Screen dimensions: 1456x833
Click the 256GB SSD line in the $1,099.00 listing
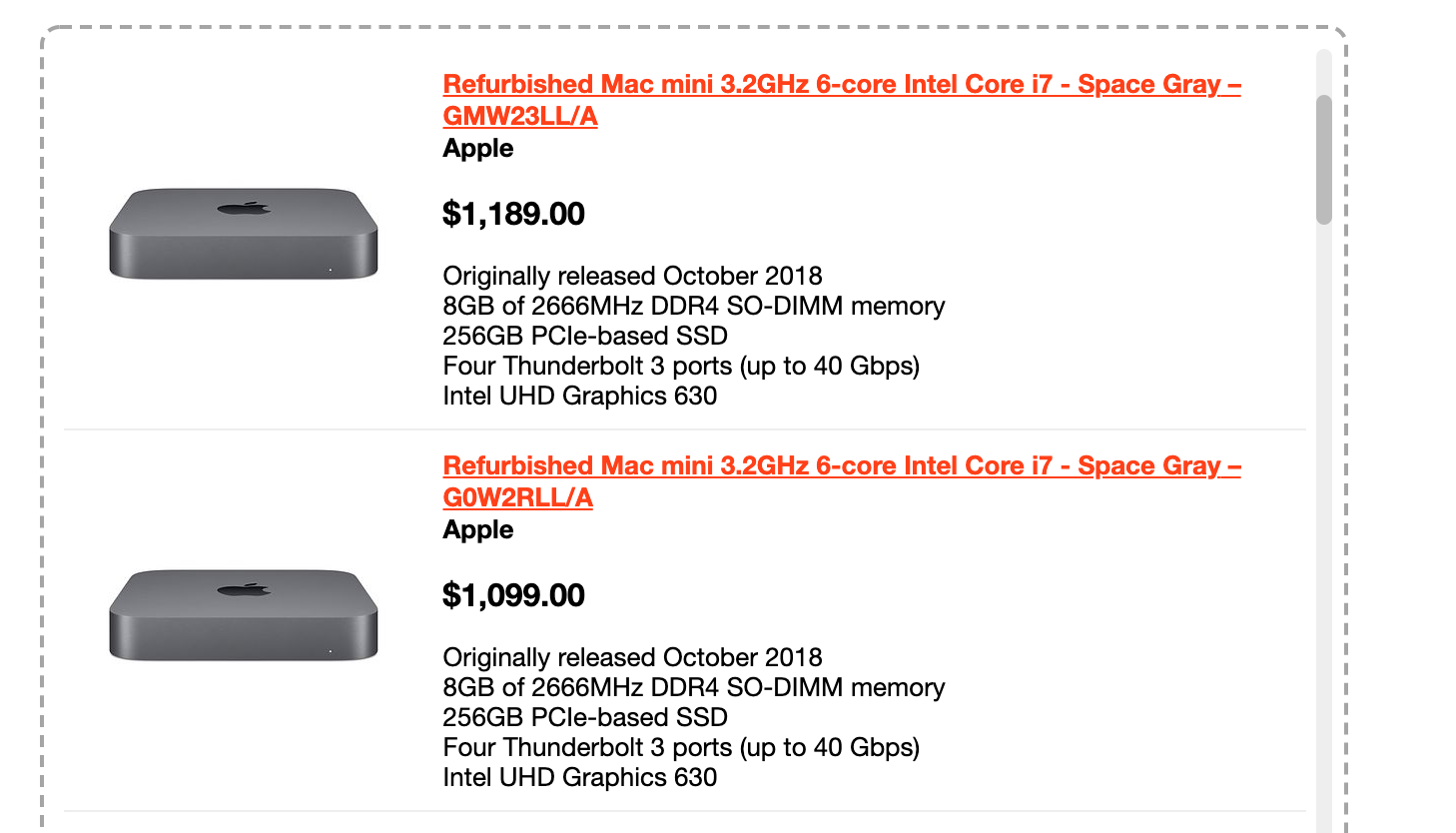point(585,717)
